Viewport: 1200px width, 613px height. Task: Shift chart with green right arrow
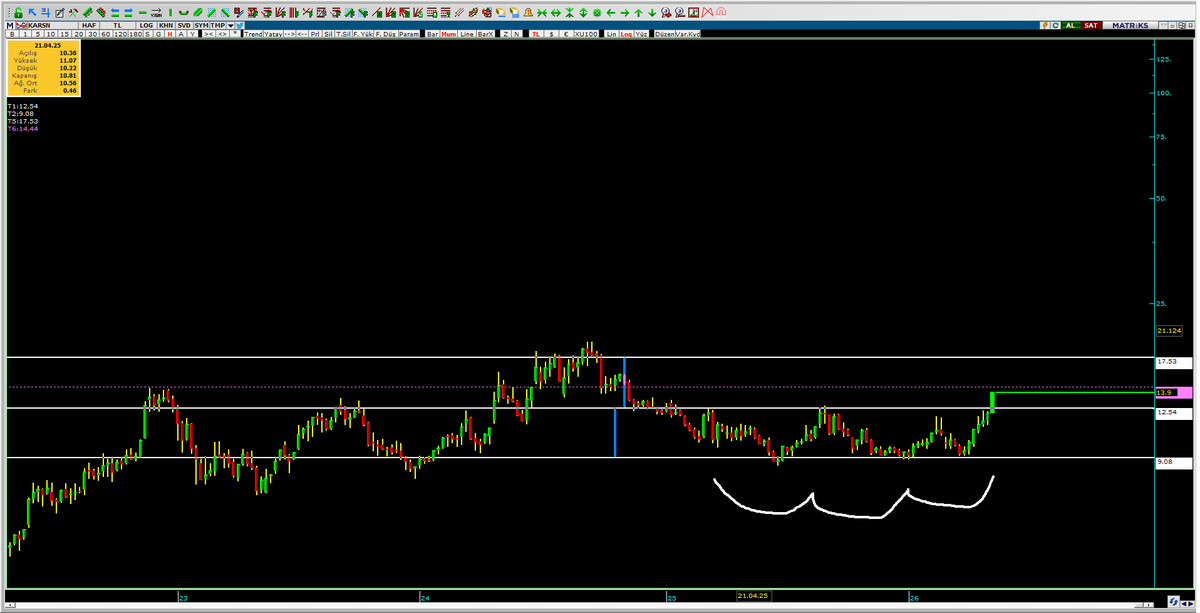[625, 13]
